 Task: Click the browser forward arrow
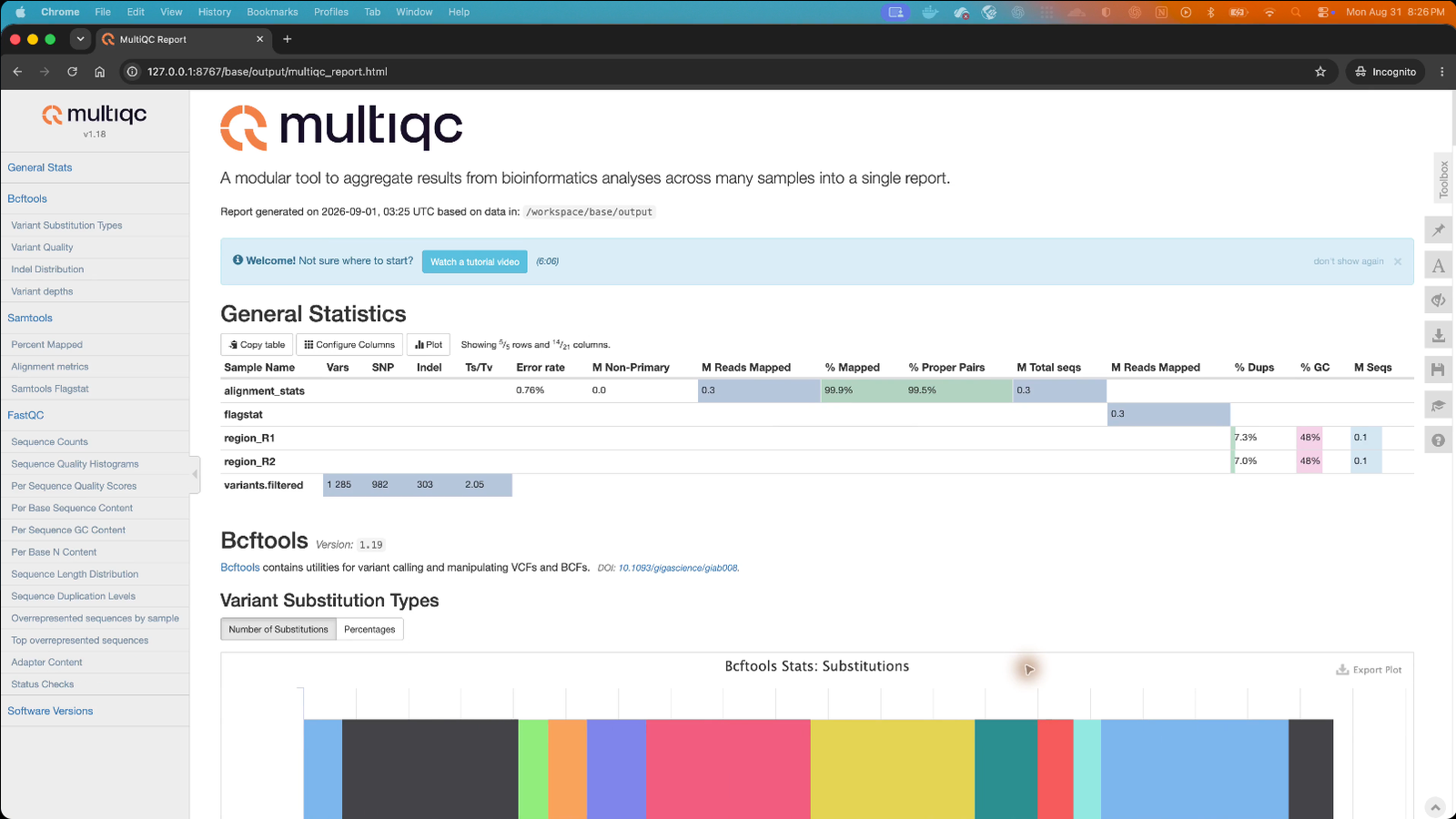click(45, 72)
